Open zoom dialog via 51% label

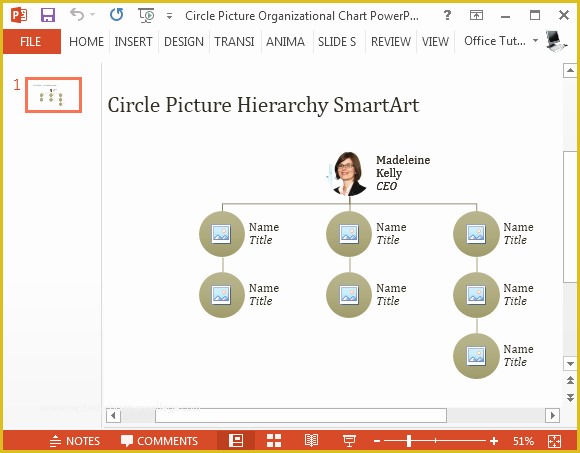[523, 441]
